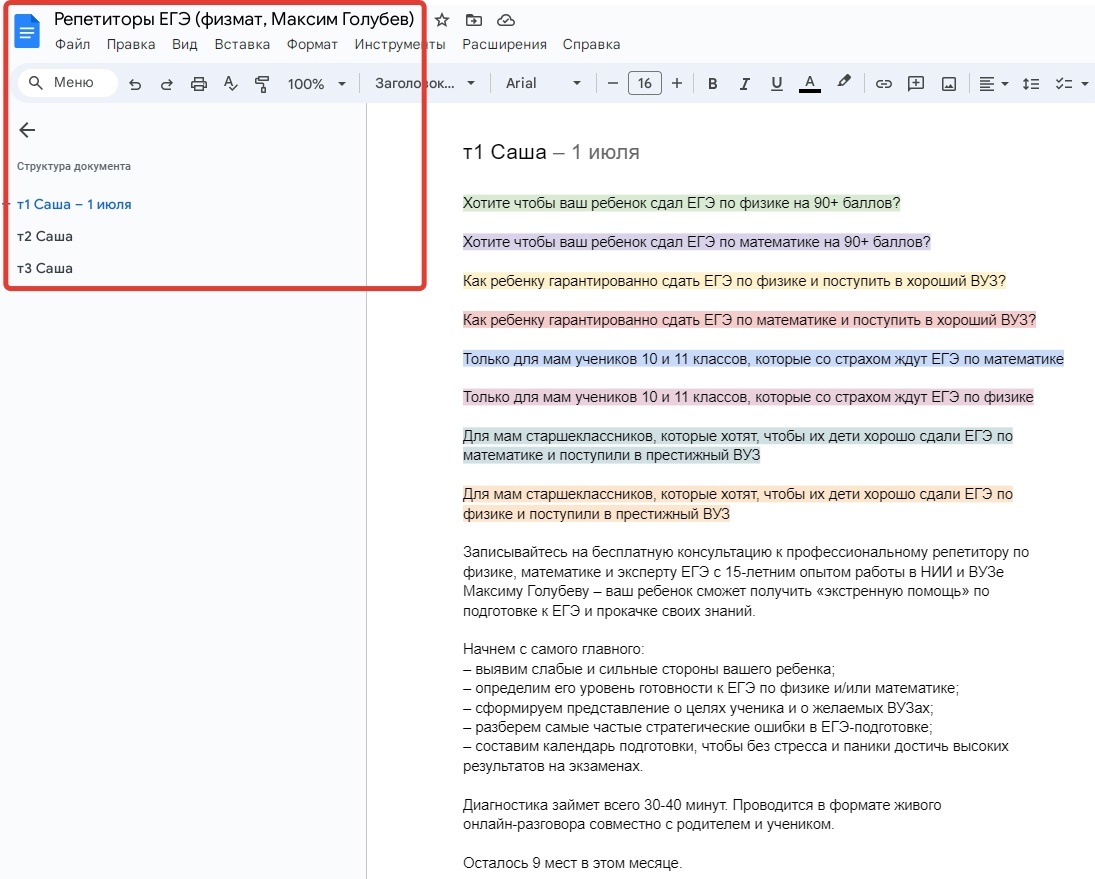This screenshot has width=1095, height=879.
Task: Open the checklist button
Action: click(x=1064, y=84)
